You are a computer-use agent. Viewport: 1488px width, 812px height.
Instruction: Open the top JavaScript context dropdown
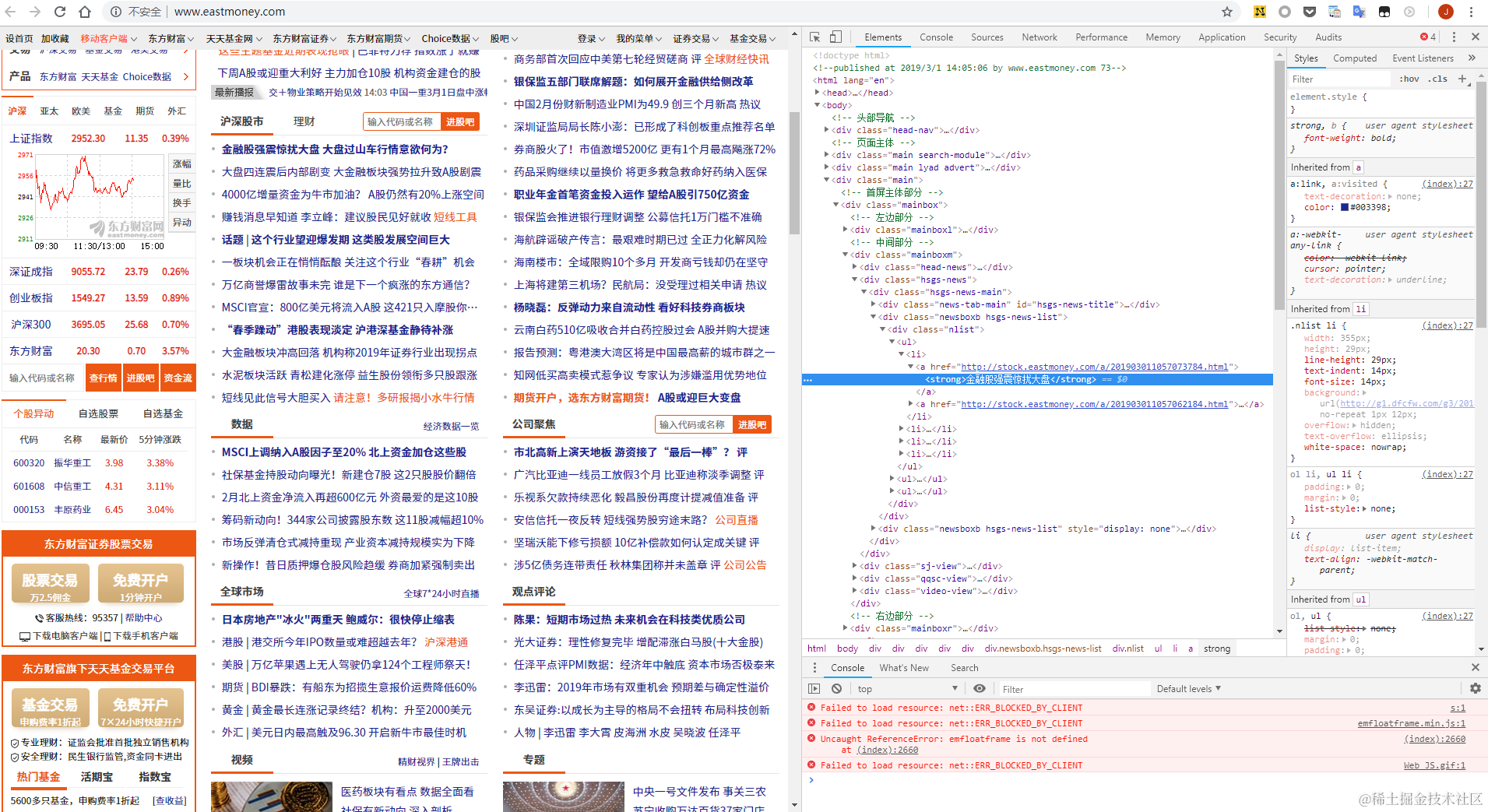(x=907, y=689)
